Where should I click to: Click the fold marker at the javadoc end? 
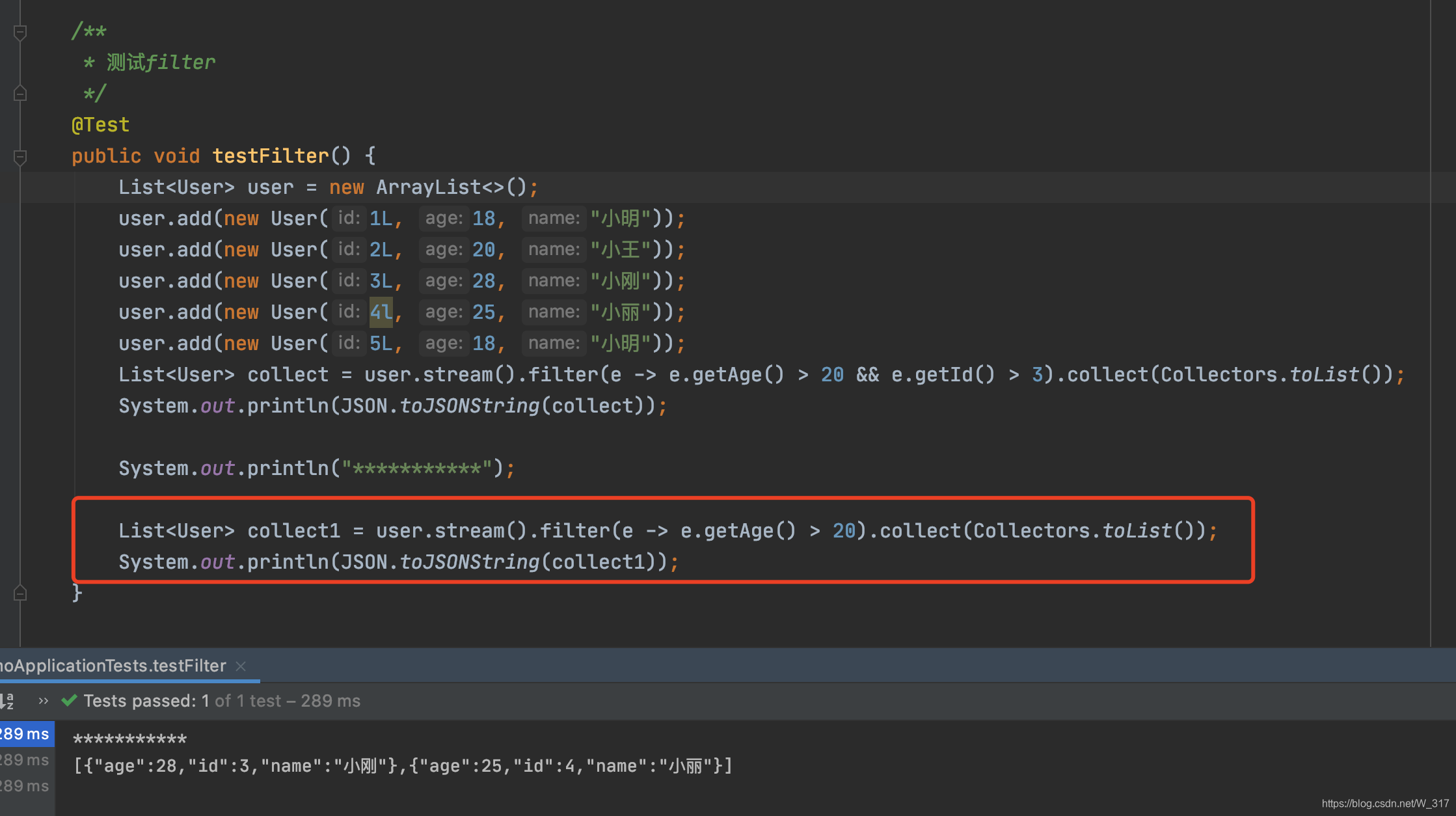(x=20, y=94)
